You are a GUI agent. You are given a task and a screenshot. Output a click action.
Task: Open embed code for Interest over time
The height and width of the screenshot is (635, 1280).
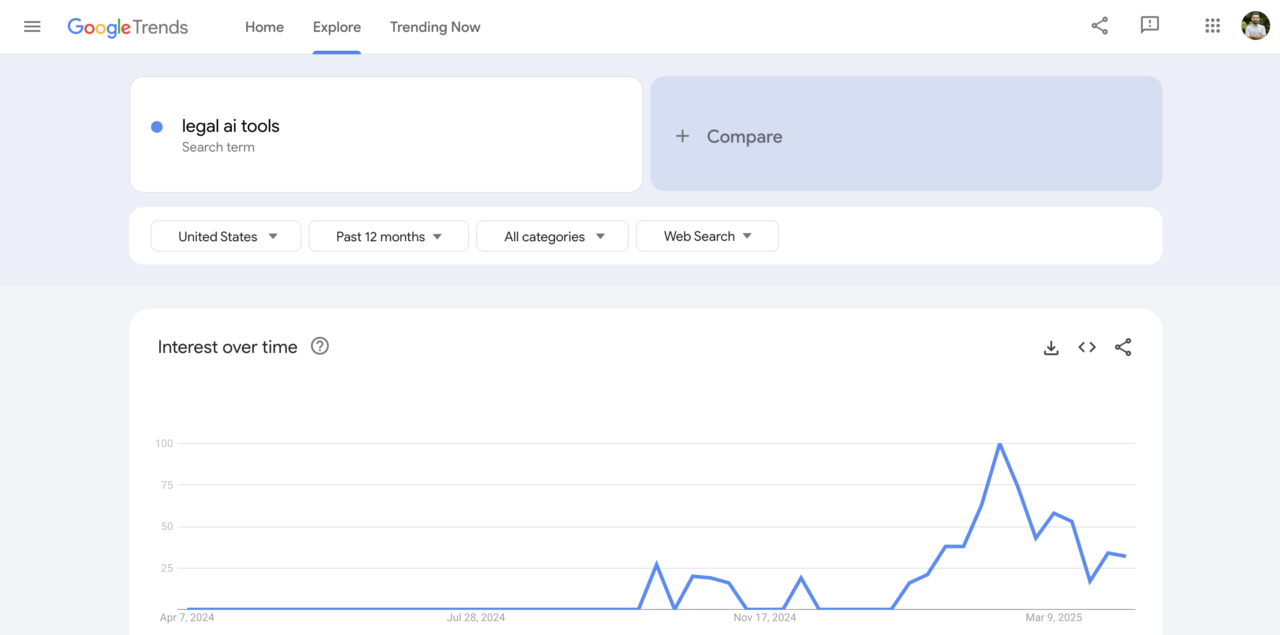point(1086,347)
